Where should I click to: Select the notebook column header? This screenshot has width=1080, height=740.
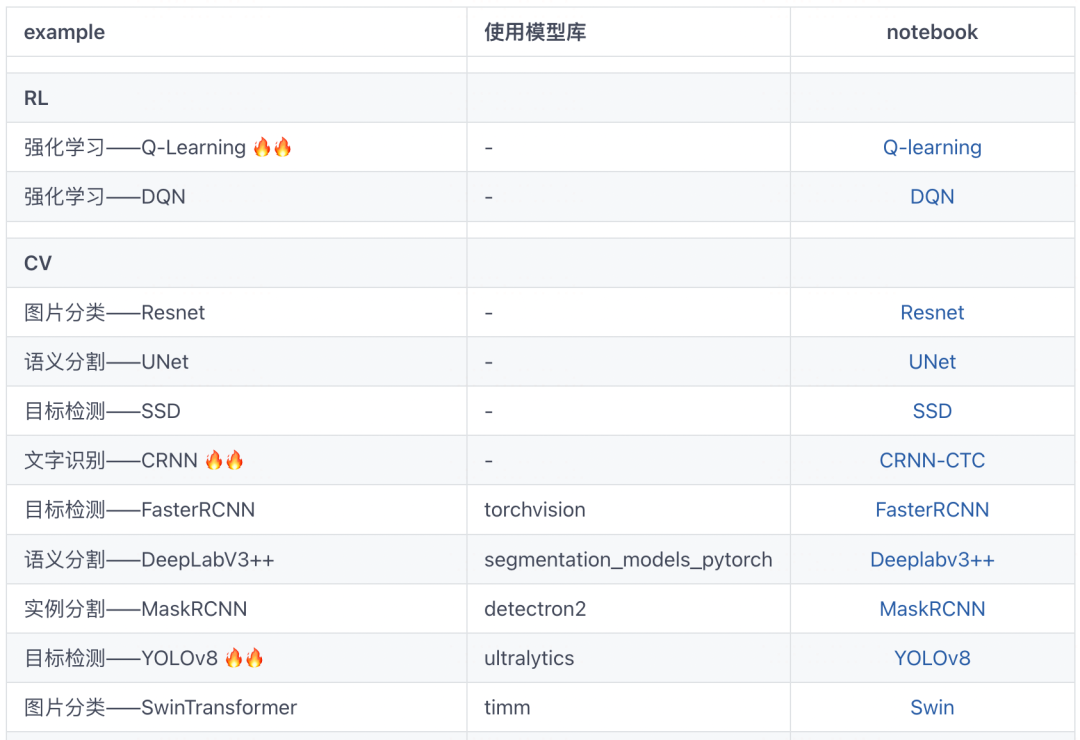coord(932,32)
